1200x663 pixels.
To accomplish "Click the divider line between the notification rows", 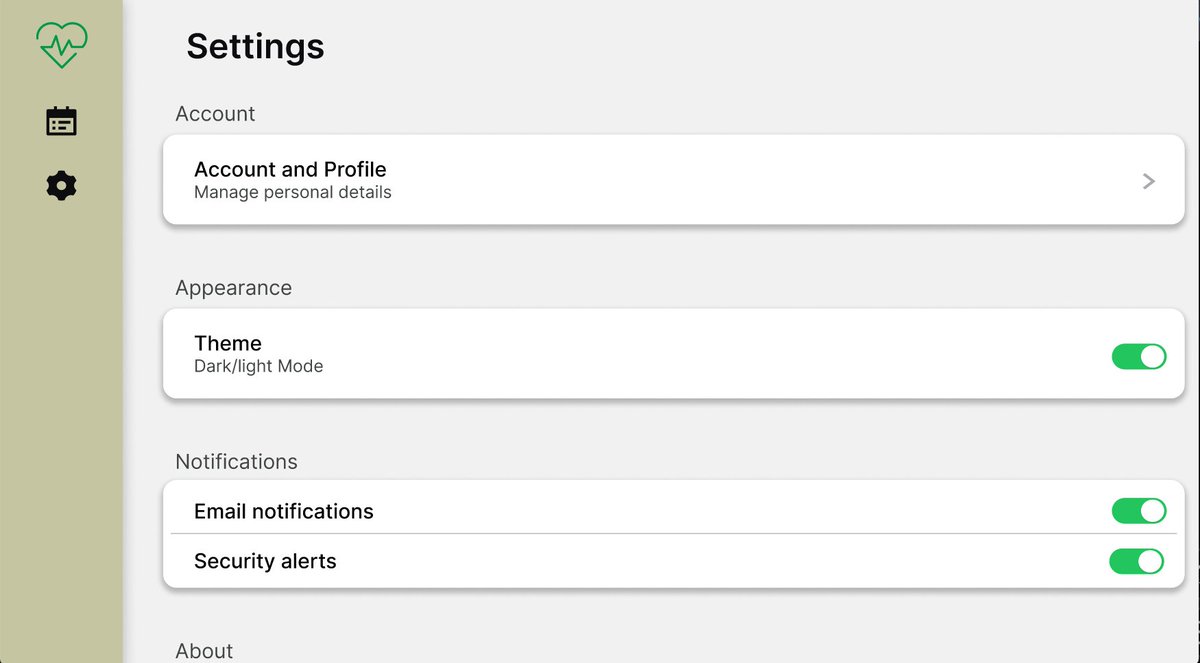I will point(673,534).
